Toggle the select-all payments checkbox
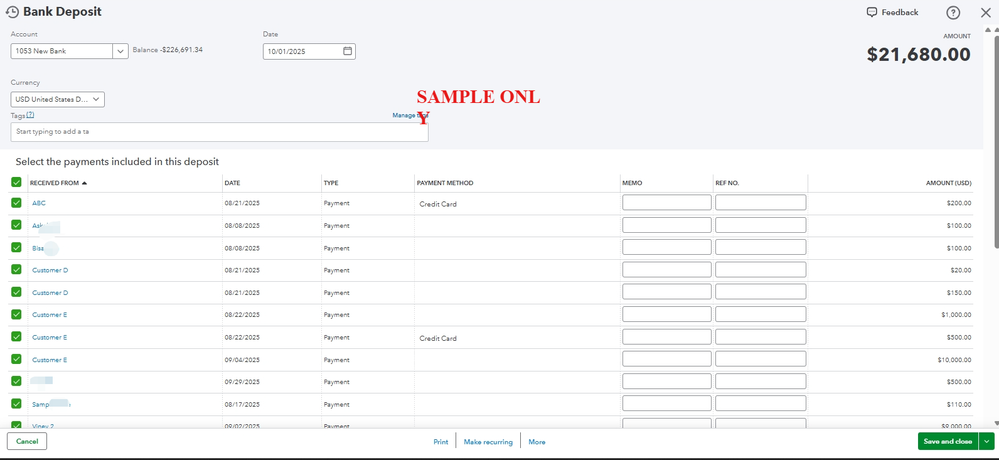Viewport: 999px width, 460px height. point(17,182)
